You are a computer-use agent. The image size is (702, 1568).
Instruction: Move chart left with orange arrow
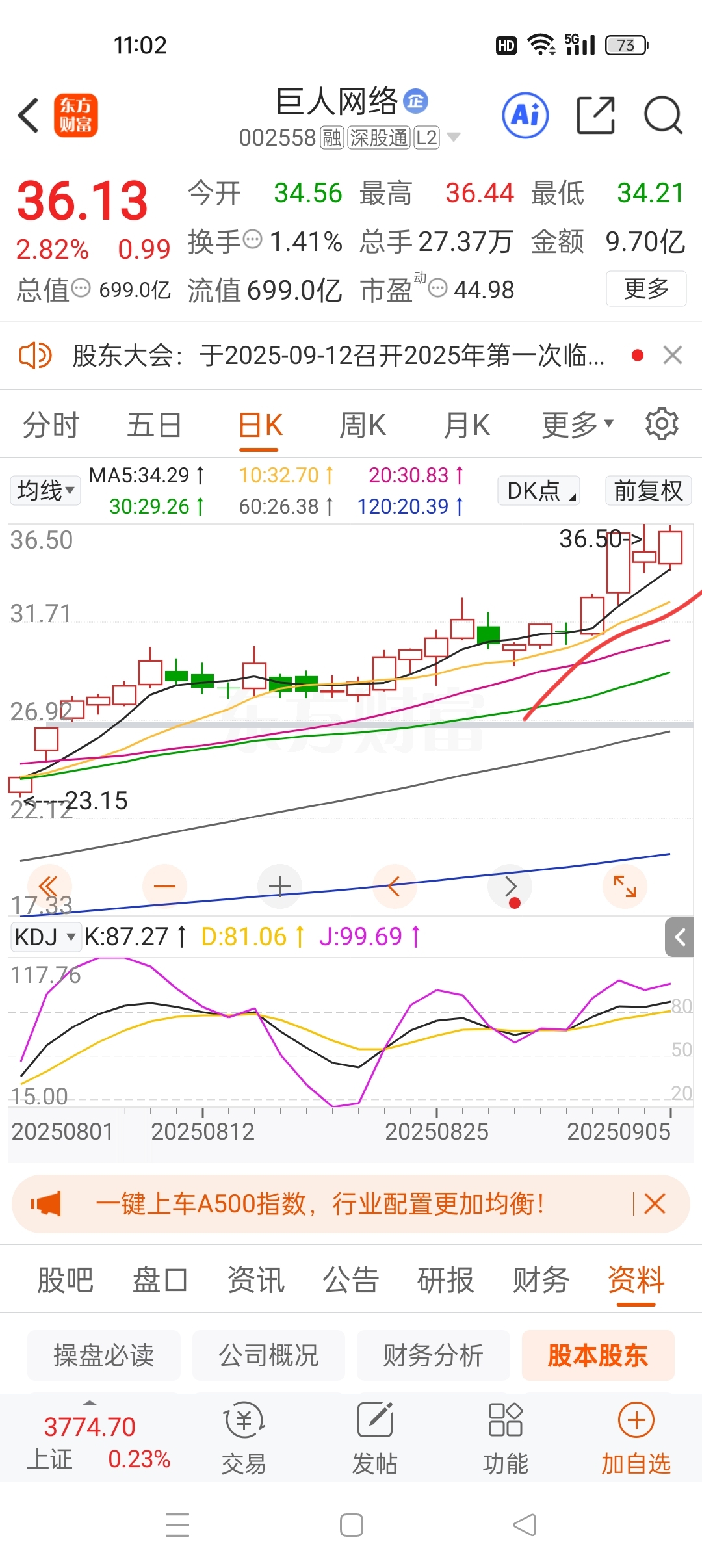395,887
